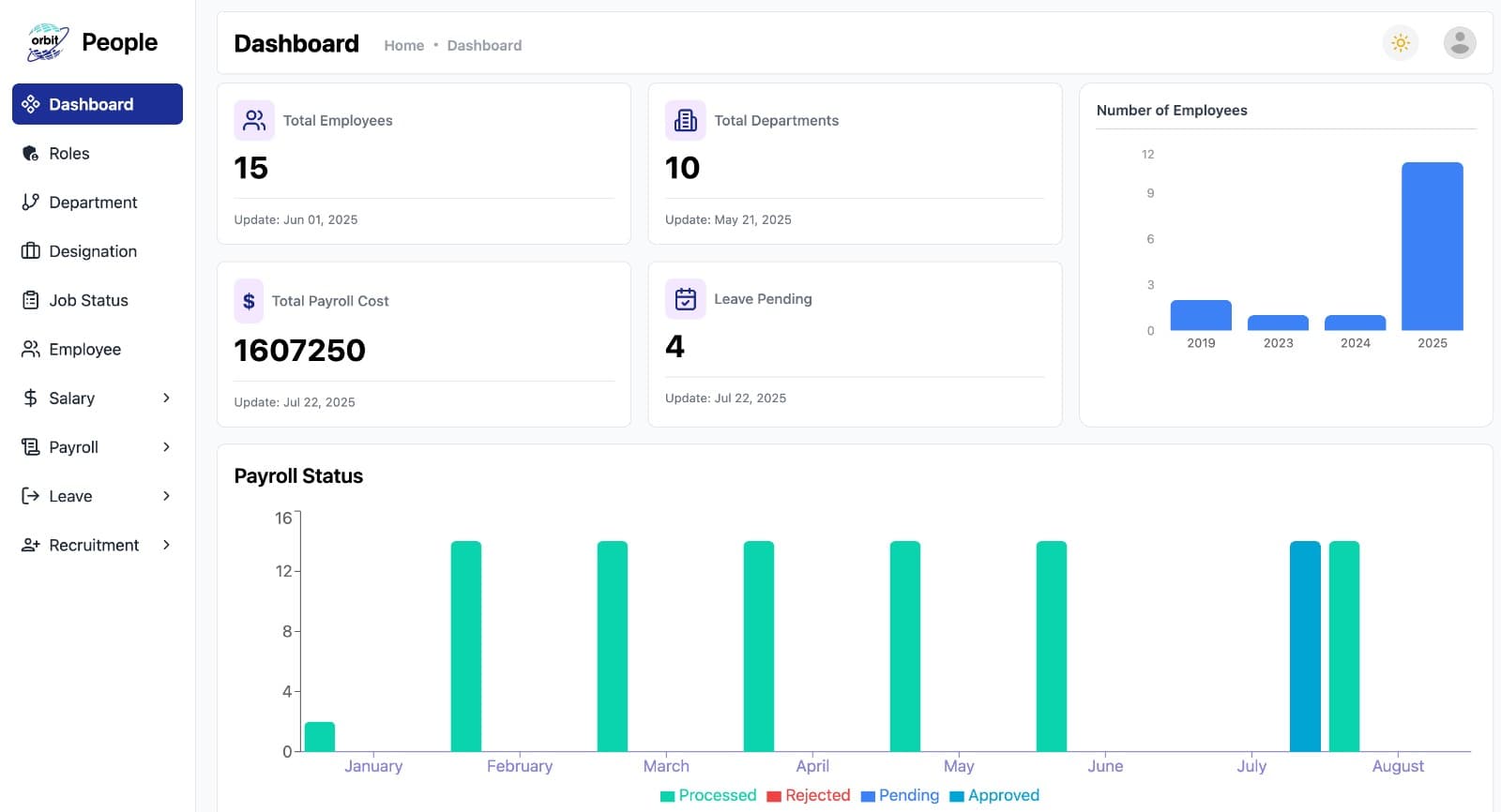Click the Total Departments building icon
This screenshot has height=812, width=1501.
tap(686, 120)
